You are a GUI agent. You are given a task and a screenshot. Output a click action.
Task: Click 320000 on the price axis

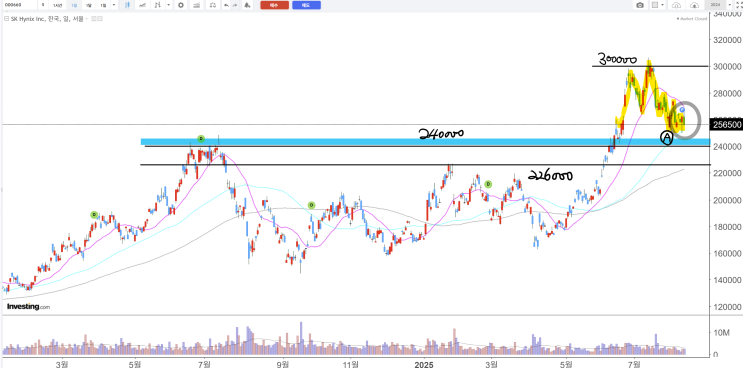[x=727, y=40]
